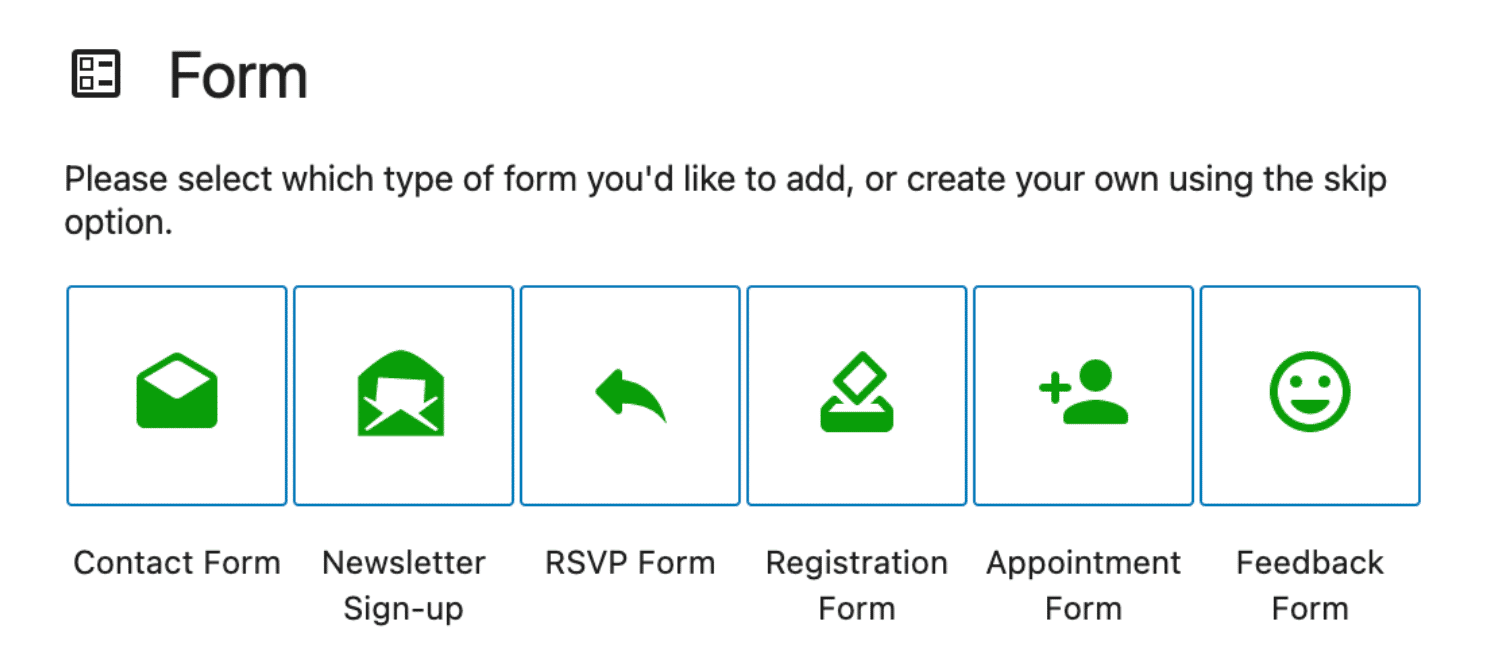Click the Newsletter Sign-up open envelope icon
The image size is (1504, 660).
[x=403, y=394]
